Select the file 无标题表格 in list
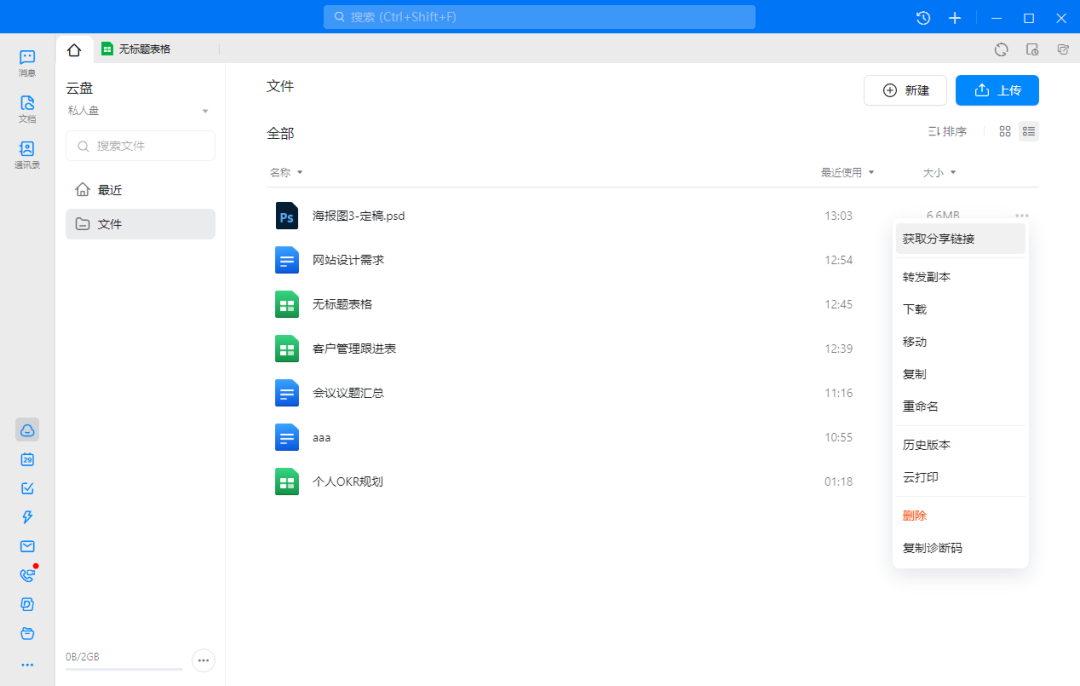Screen dimensions: 1080x686 pyautogui.click(x=342, y=304)
